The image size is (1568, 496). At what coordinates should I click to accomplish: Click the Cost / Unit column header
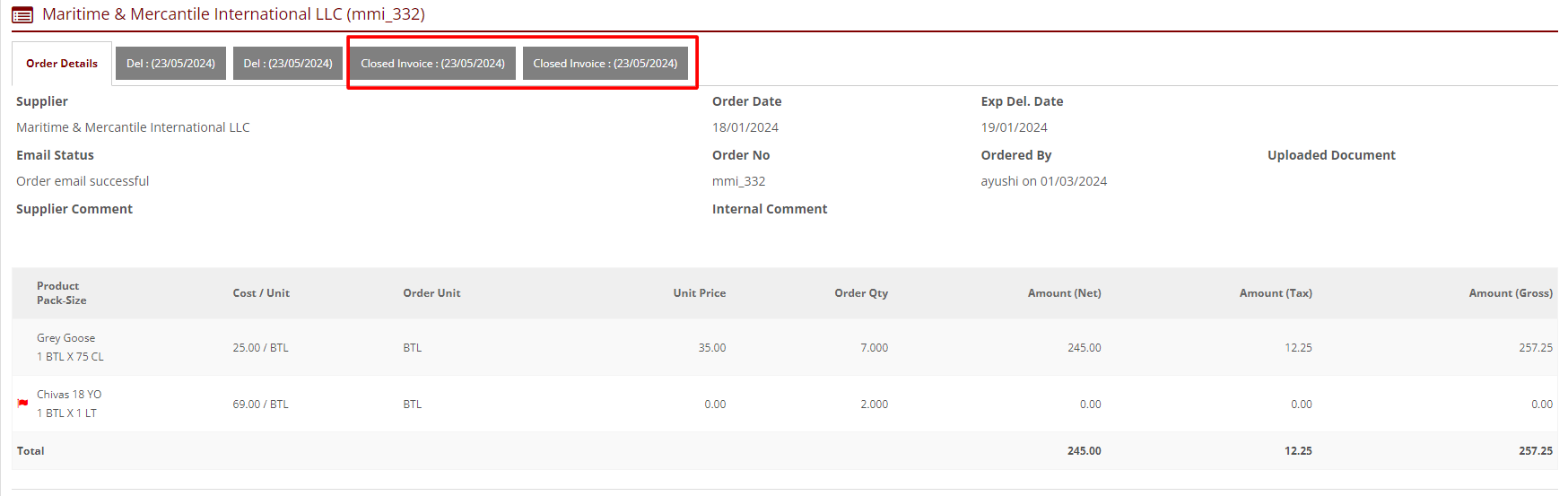pos(261,293)
